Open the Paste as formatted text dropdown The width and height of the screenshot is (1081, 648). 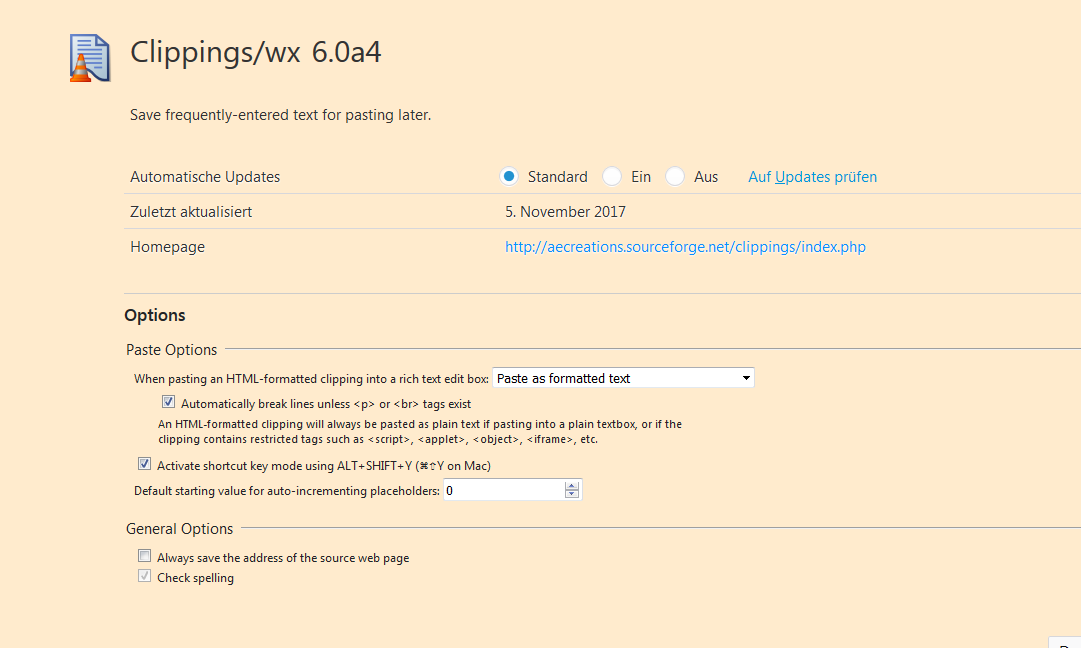click(623, 378)
